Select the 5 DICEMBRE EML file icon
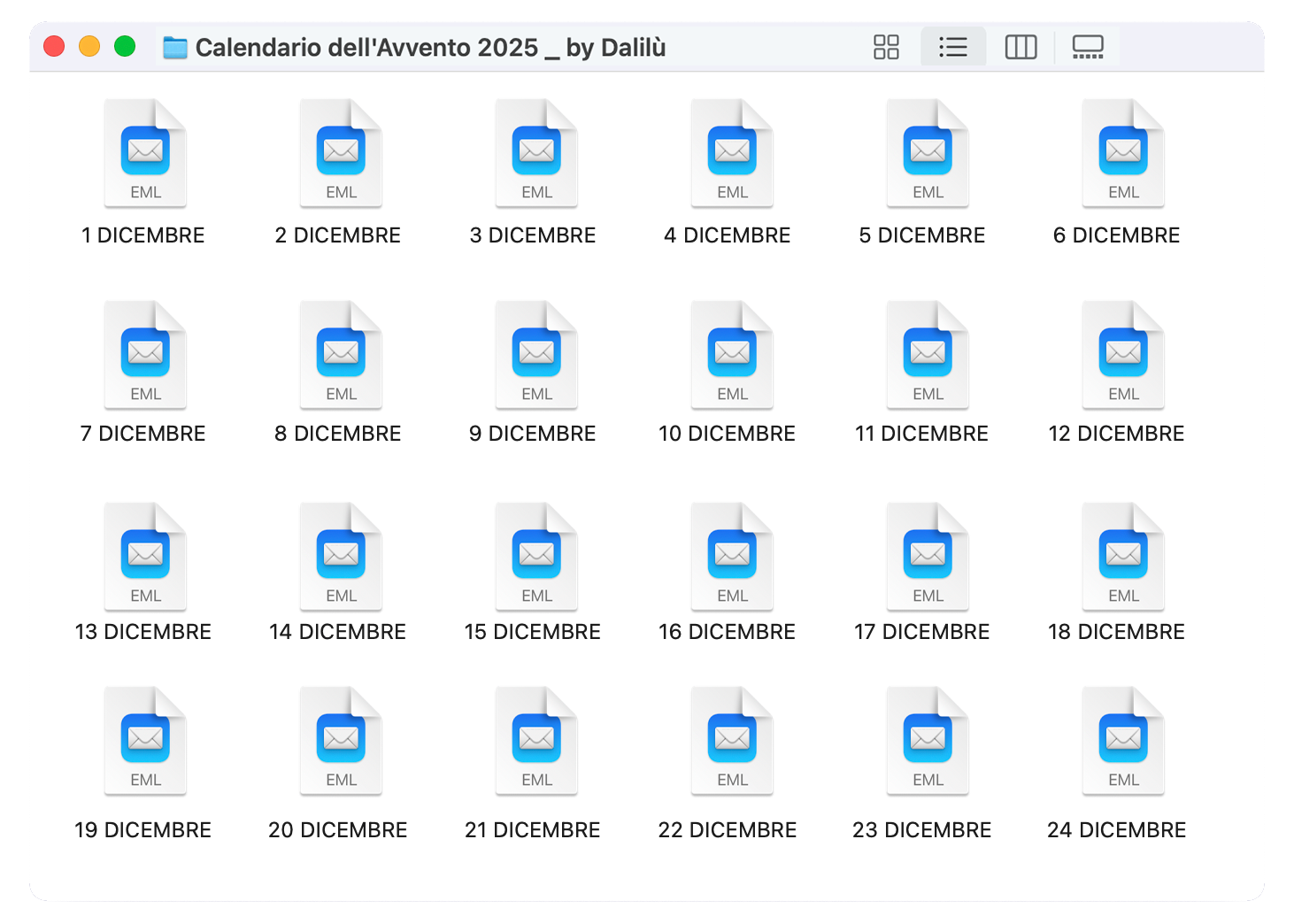1294x924 pixels. click(x=928, y=153)
